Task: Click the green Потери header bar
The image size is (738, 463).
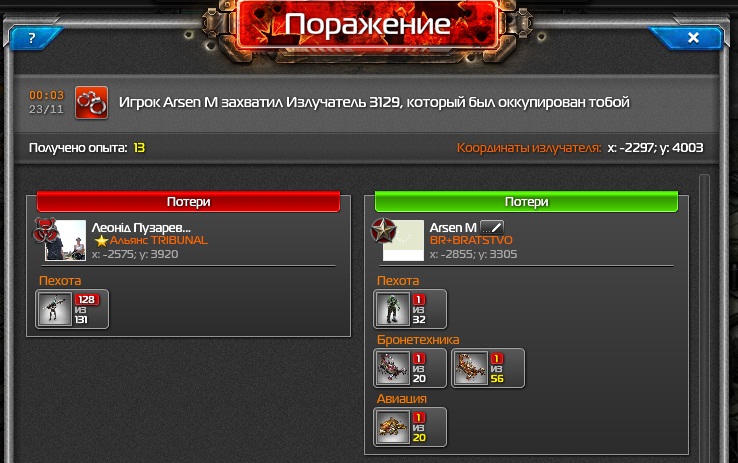Action: (x=526, y=201)
